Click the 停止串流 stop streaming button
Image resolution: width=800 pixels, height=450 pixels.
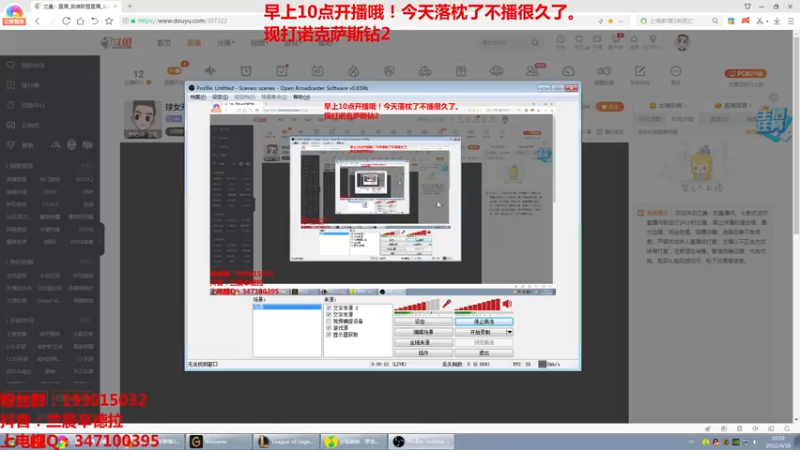click(x=484, y=322)
